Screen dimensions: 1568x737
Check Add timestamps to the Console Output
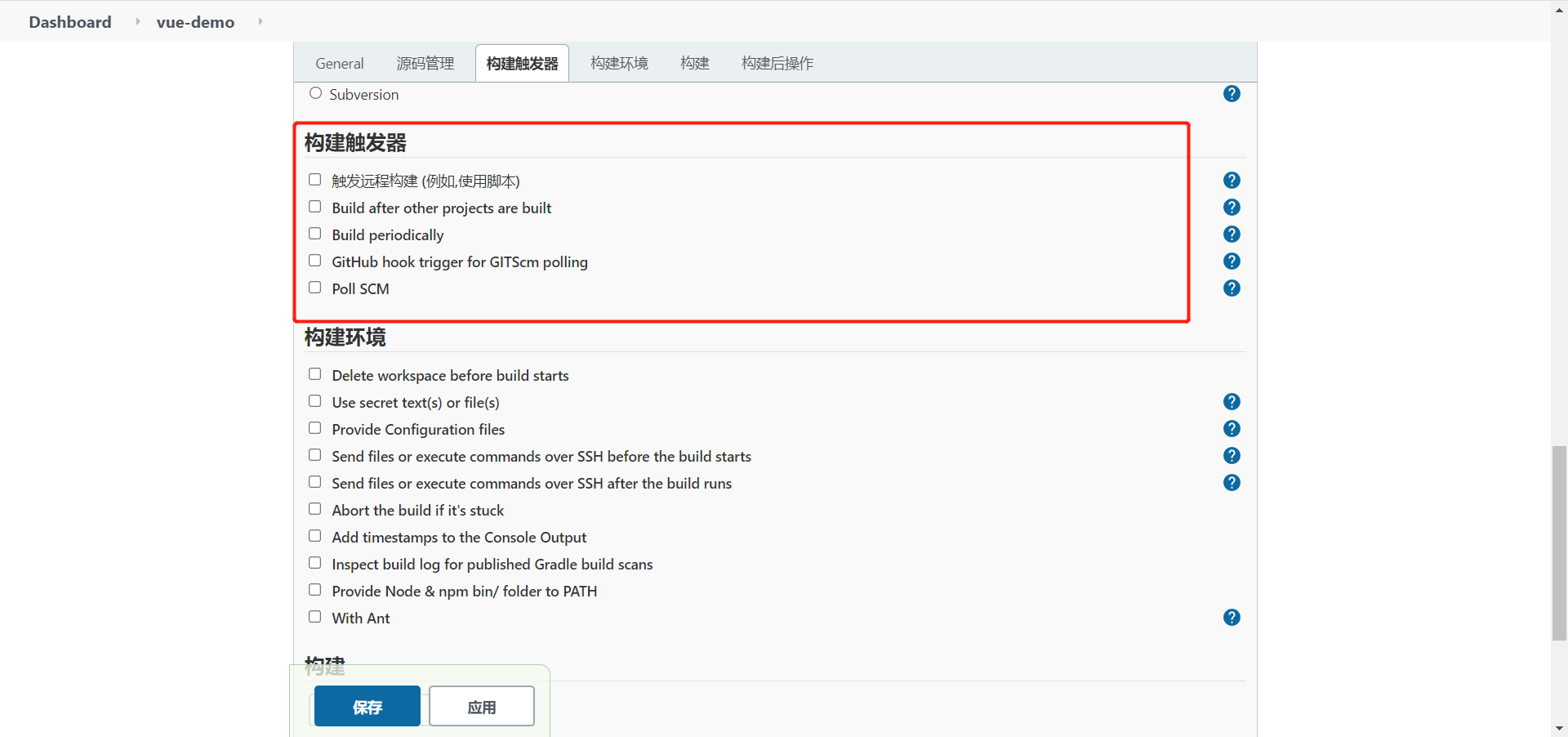pyautogui.click(x=314, y=536)
